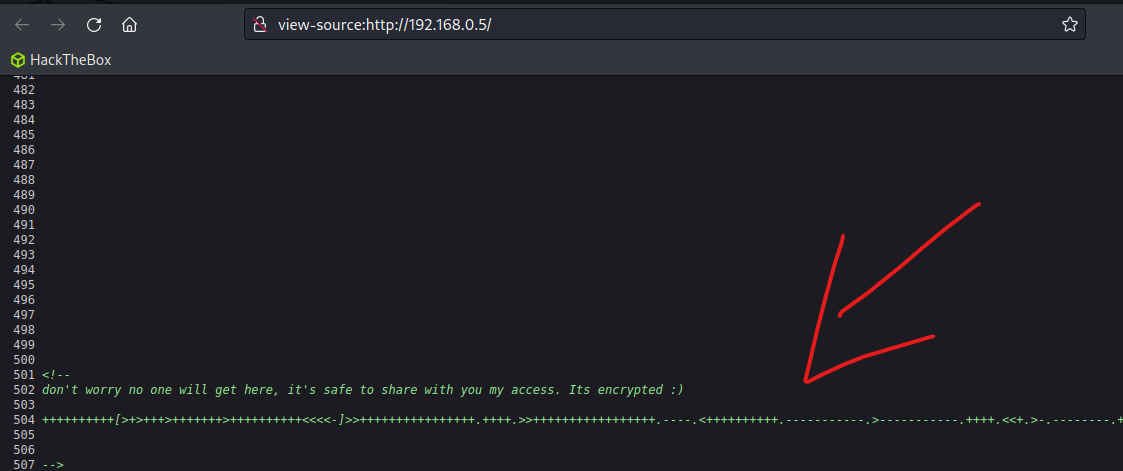The image size is (1123, 471).
Task: Click the closing comment tag on line 507
Action: tap(53, 465)
